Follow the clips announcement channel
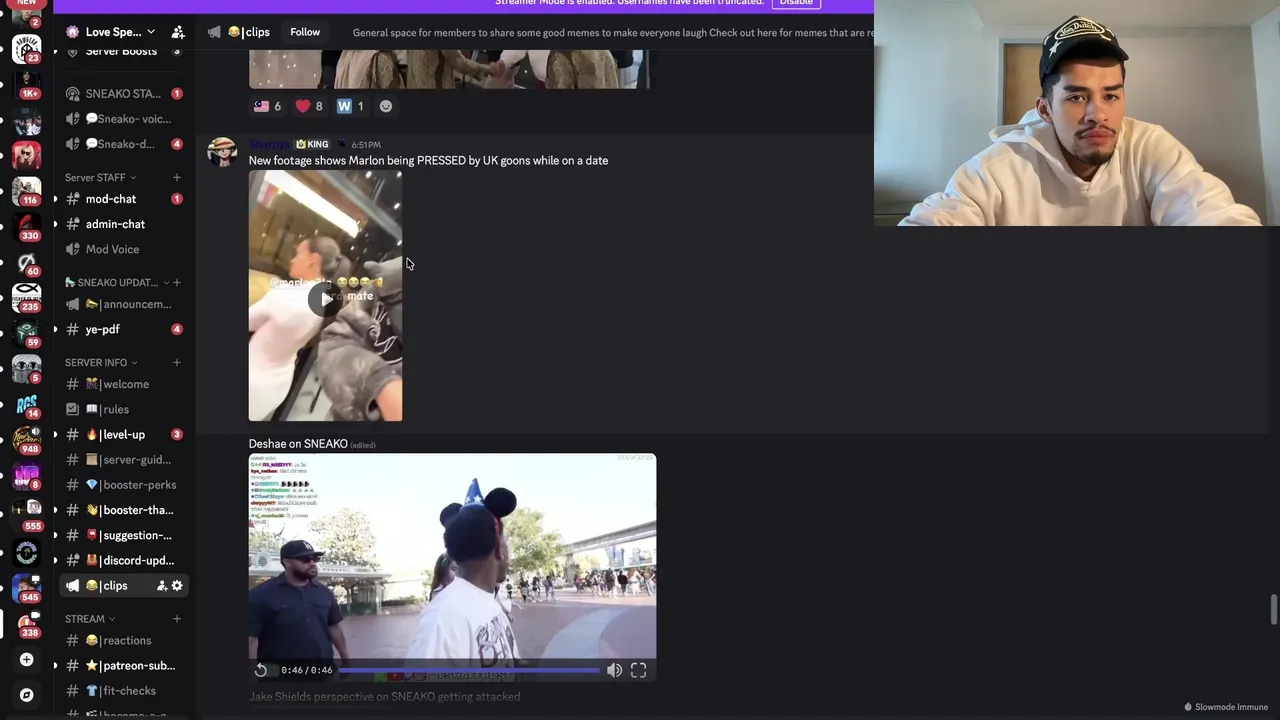Image resolution: width=1280 pixels, height=720 pixels. (x=305, y=32)
